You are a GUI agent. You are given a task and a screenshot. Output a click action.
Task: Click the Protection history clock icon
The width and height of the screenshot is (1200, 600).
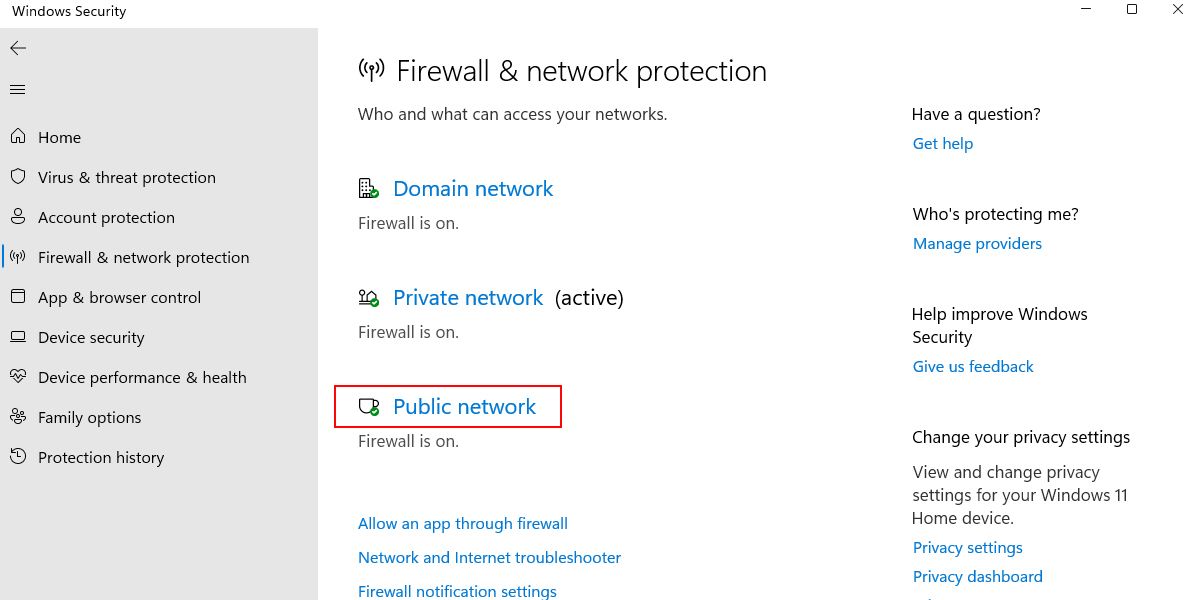coord(17,457)
